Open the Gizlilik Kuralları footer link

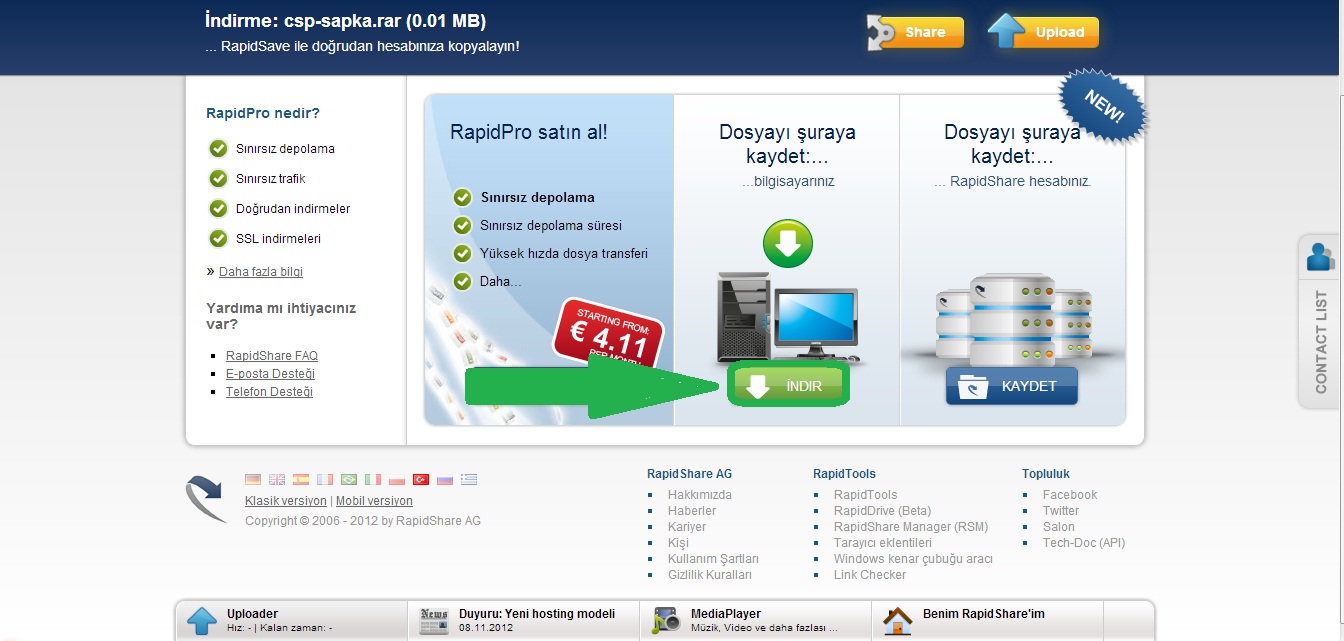click(x=710, y=575)
